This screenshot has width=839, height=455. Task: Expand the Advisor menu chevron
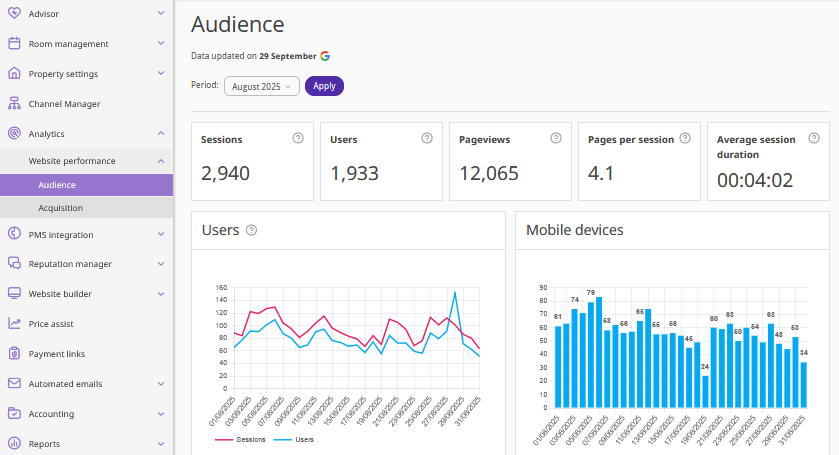pyautogui.click(x=161, y=13)
